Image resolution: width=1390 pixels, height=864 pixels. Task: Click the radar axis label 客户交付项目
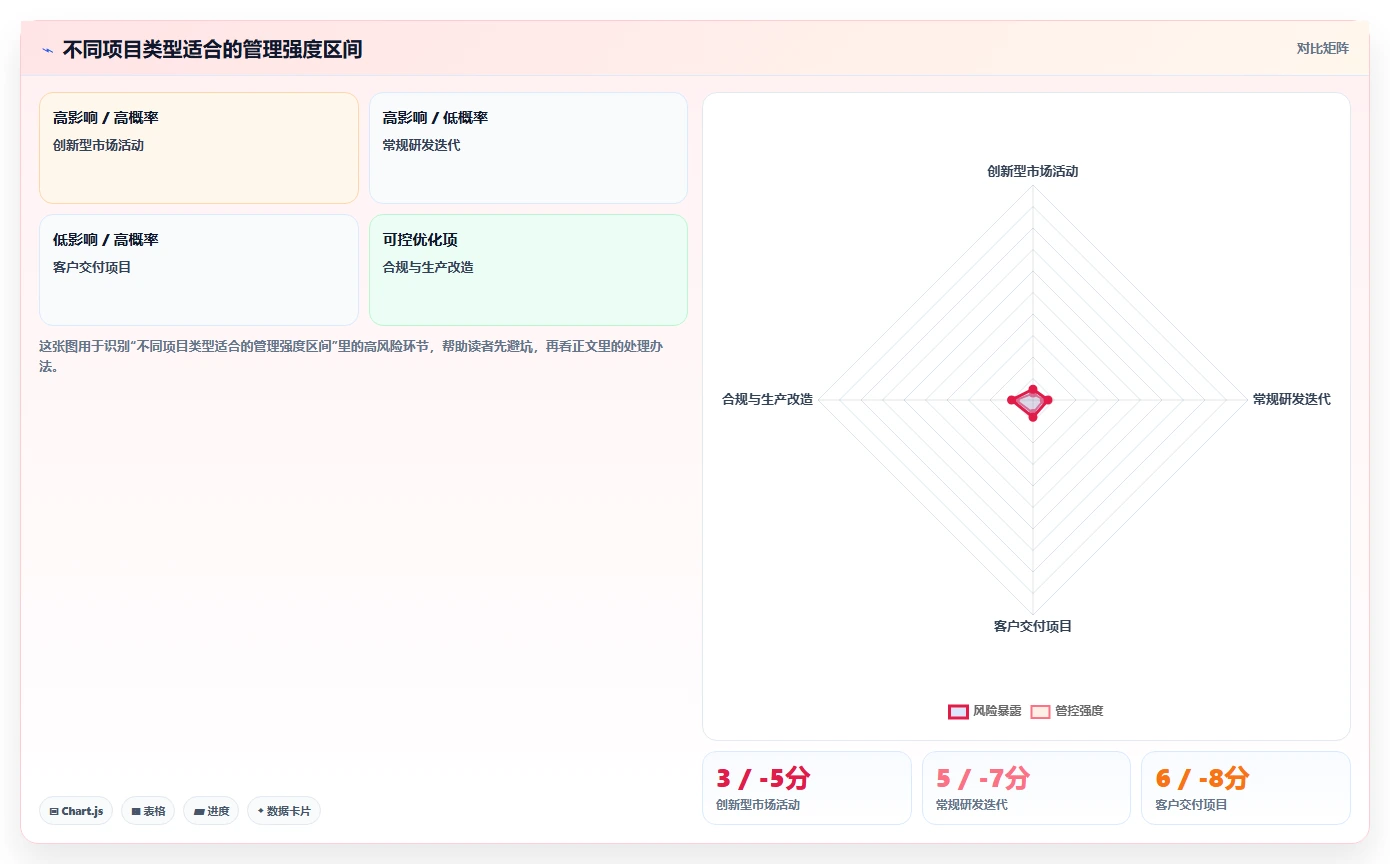[1033, 626]
